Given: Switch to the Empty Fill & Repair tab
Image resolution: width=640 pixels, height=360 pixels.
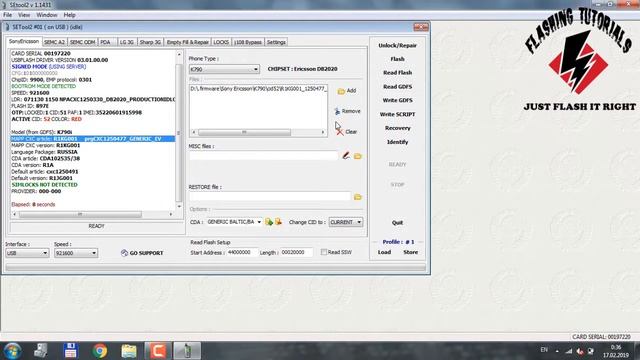Looking at the screenshot, I should (x=187, y=42).
